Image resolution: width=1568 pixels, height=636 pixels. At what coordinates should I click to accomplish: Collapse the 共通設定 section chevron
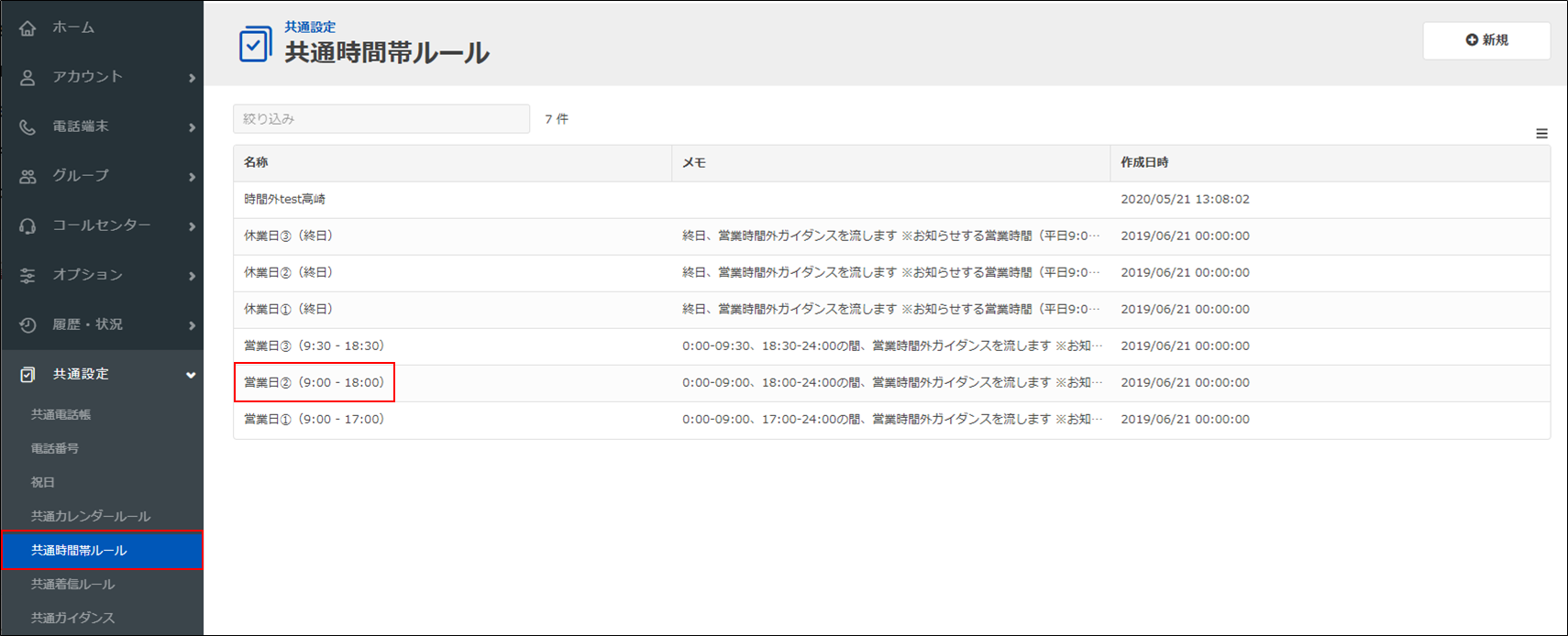(191, 375)
